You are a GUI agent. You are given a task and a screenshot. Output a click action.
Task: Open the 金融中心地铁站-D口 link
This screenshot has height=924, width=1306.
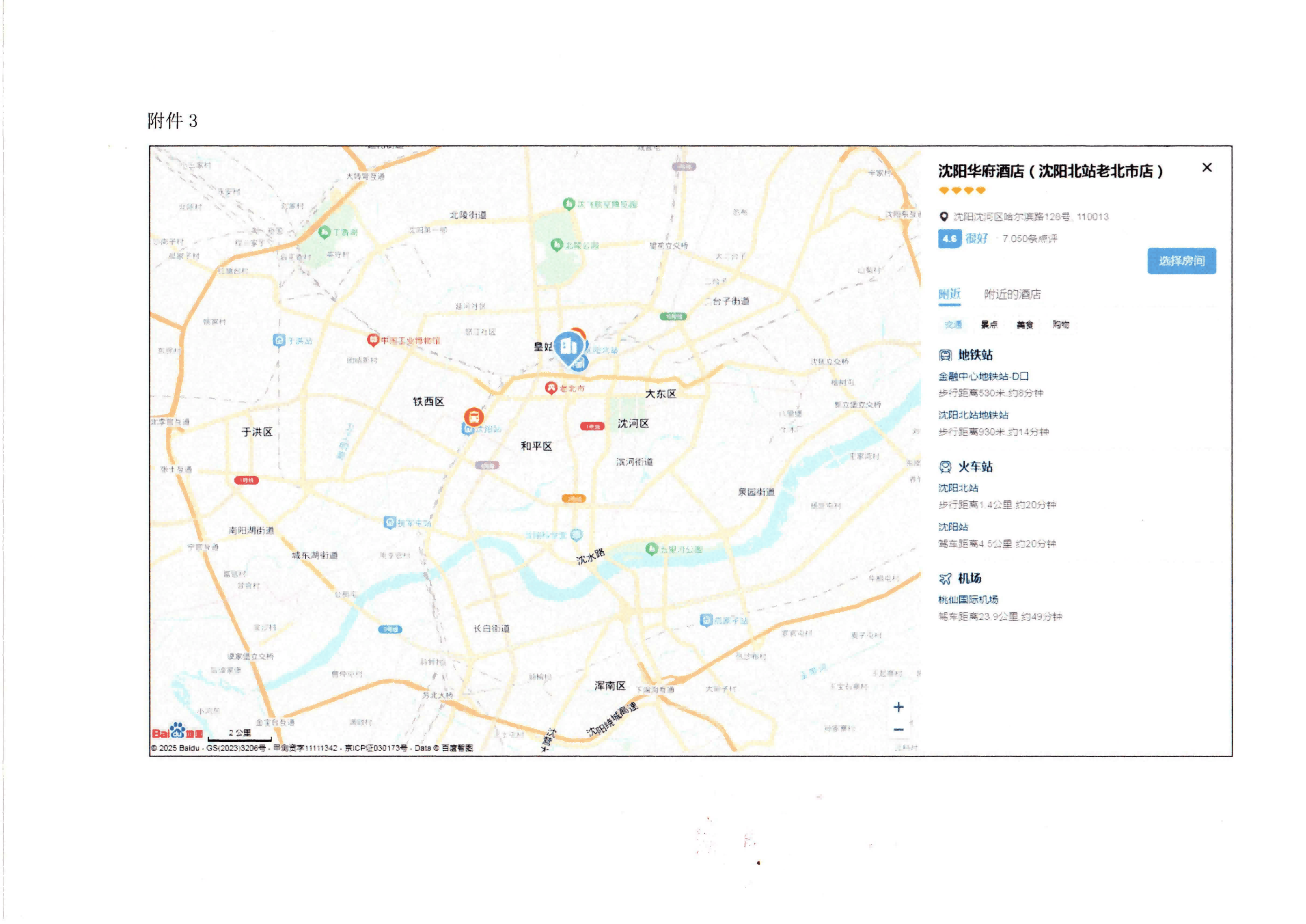[983, 376]
